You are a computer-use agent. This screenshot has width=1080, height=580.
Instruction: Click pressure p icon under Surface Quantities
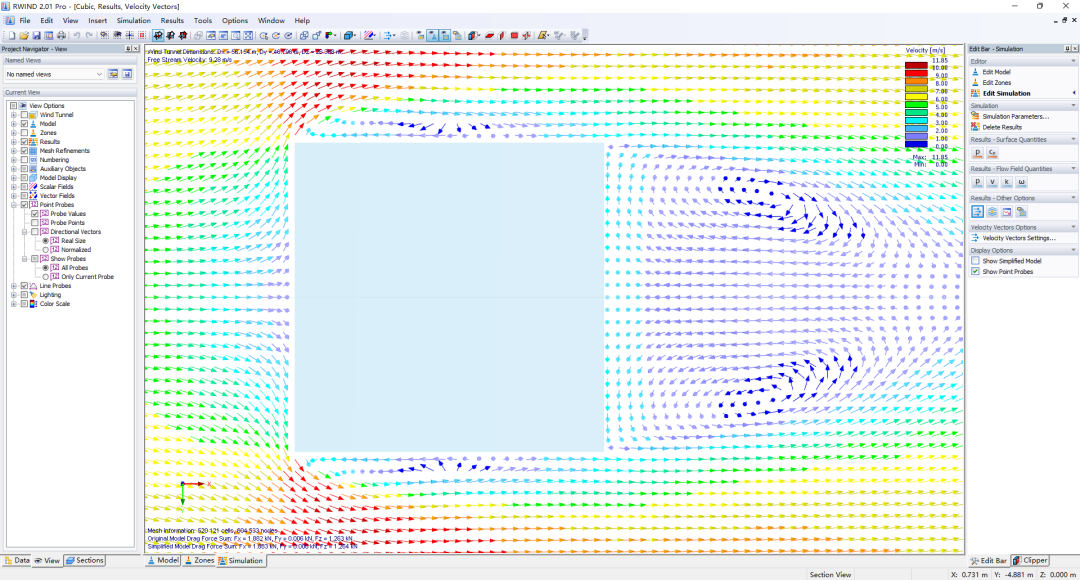click(977, 153)
